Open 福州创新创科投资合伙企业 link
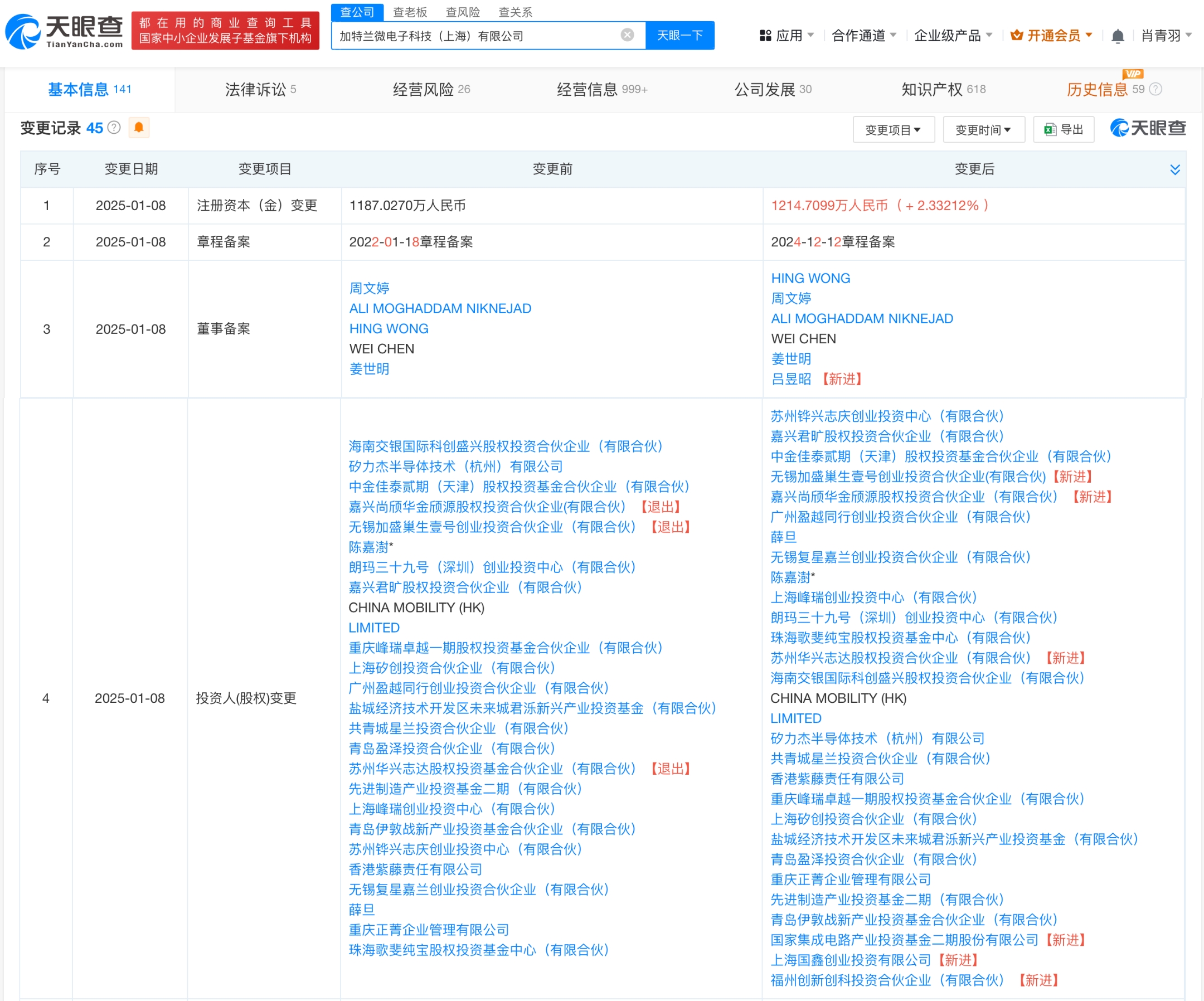The image size is (1204, 1001). (887, 980)
